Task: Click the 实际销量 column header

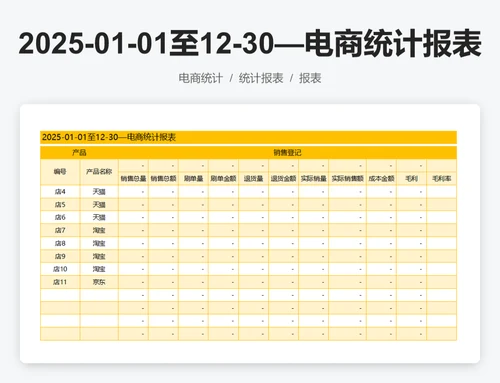Action: click(313, 179)
